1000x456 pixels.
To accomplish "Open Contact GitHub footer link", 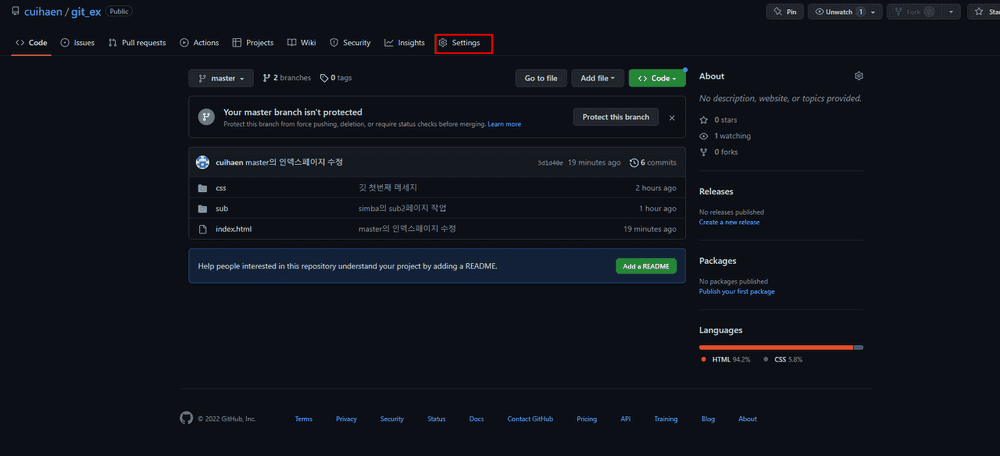I will click(530, 419).
